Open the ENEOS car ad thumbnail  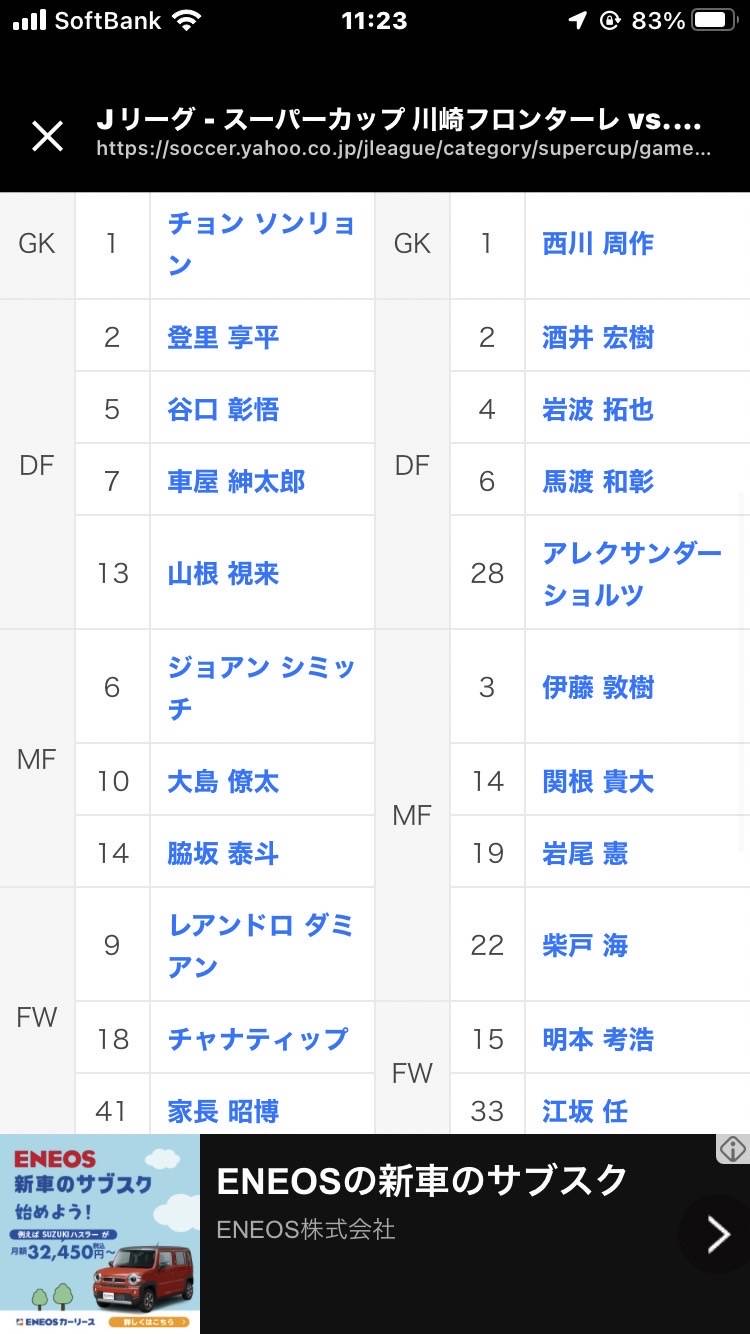pos(100,1234)
